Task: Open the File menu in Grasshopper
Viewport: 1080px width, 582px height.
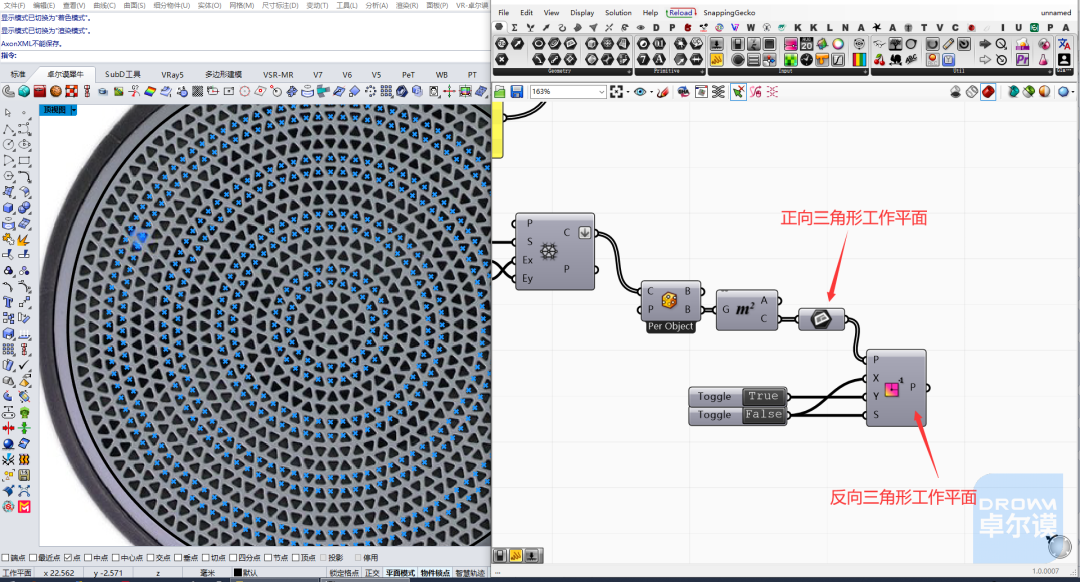Action: 503,12
